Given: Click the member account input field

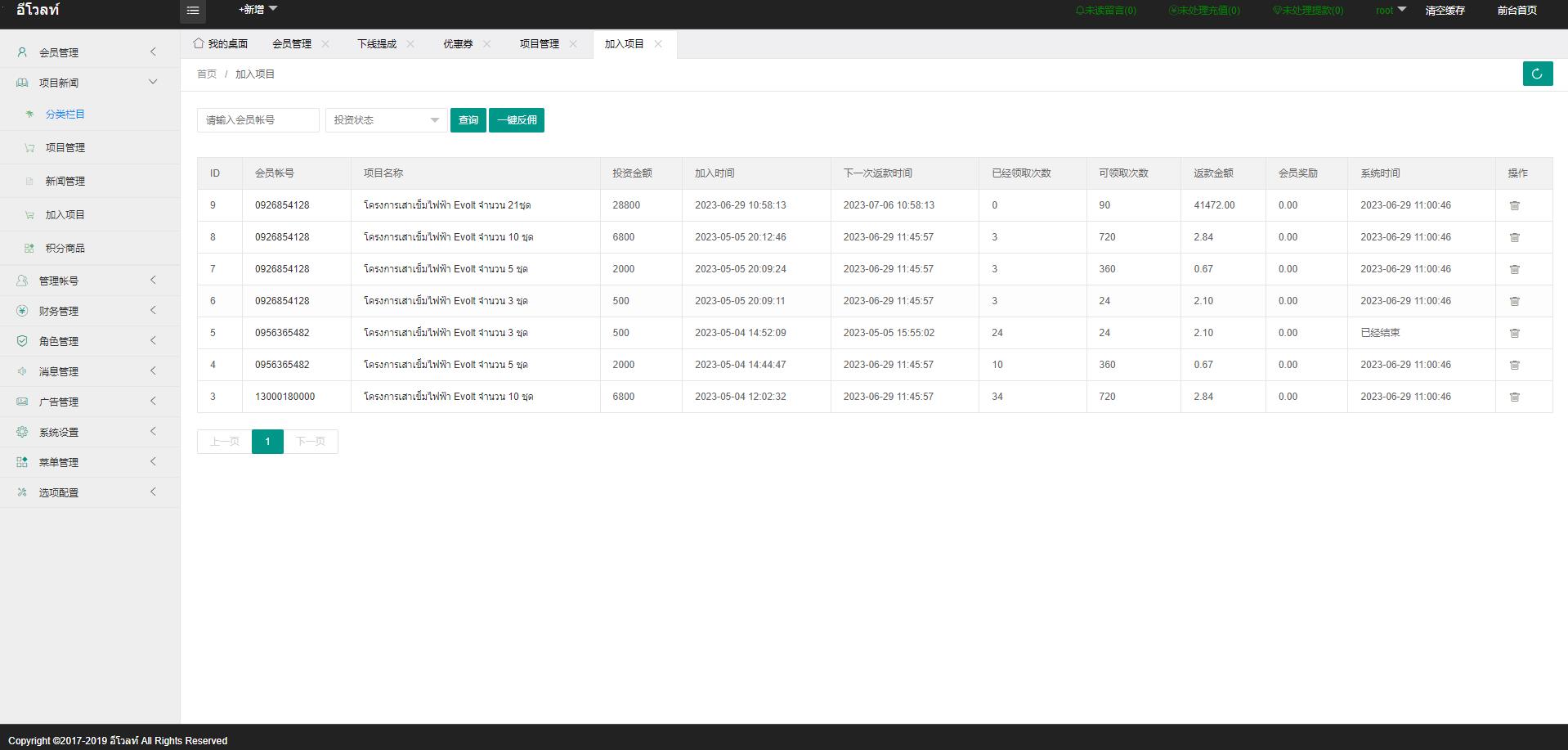Looking at the screenshot, I should point(258,120).
